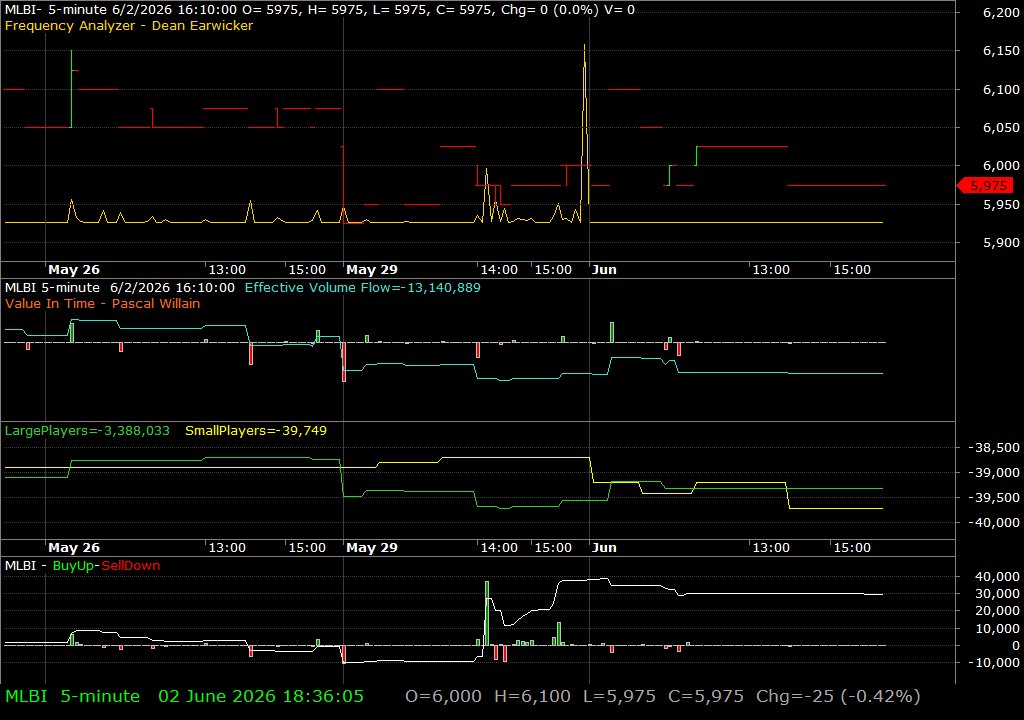Click the 'SmallPlayers=-39,749' legend

(x=256, y=431)
